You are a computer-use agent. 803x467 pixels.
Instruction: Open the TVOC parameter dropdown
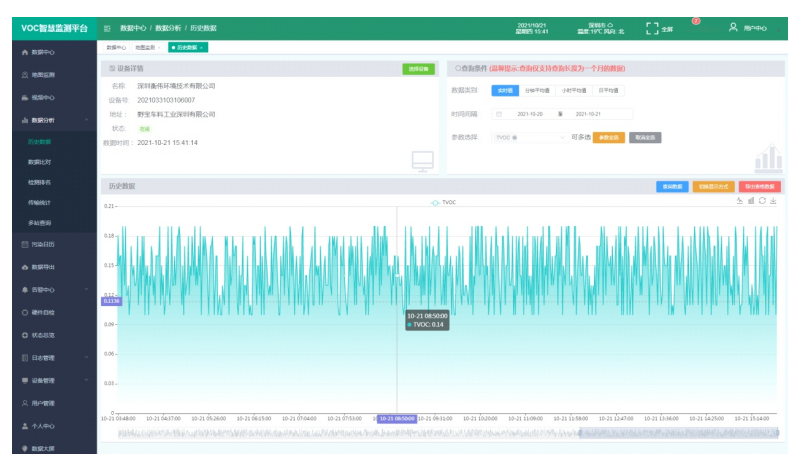530,137
